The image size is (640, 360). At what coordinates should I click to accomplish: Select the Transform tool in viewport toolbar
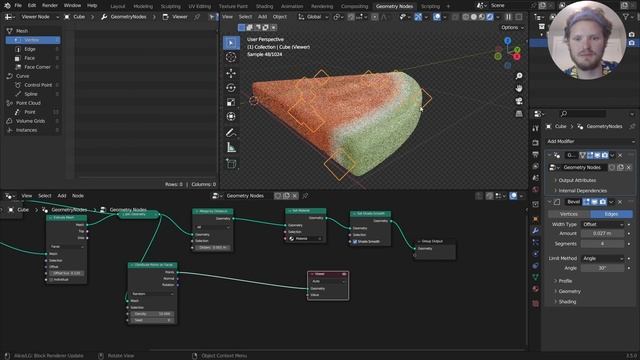tap(231, 117)
